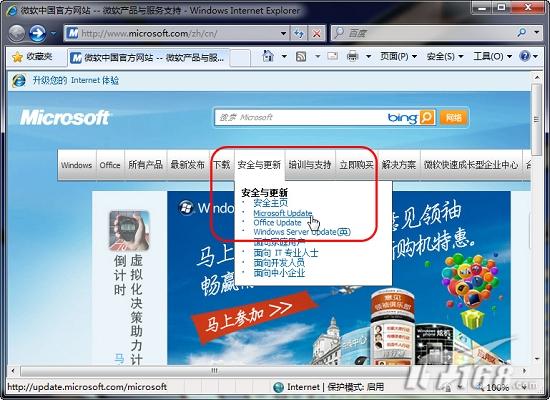Screen dimensions: 550x400
Task: Expand the Home button dropdown arrow
Action: pos(284,56)
